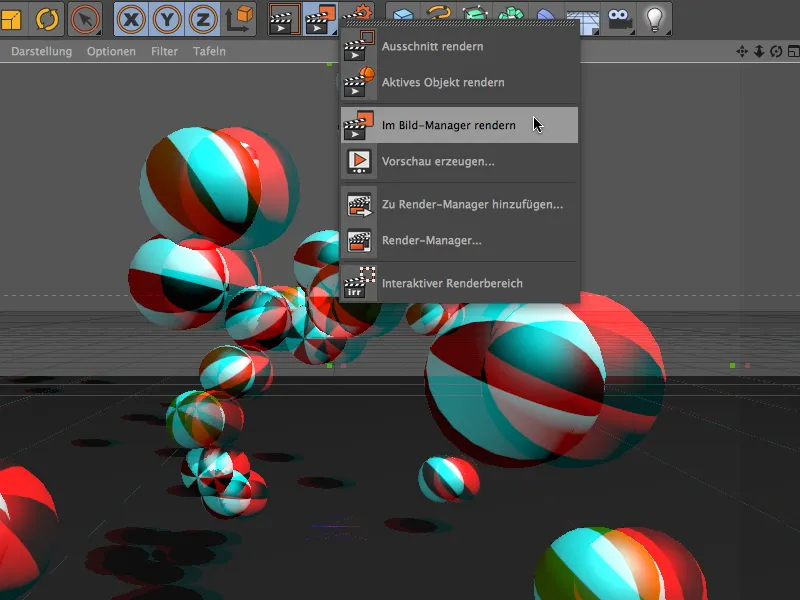The height and width of the screenshot is (600, 800).
Task: Switch the coordinate system cube icon
Action: (x=239, y=19)
